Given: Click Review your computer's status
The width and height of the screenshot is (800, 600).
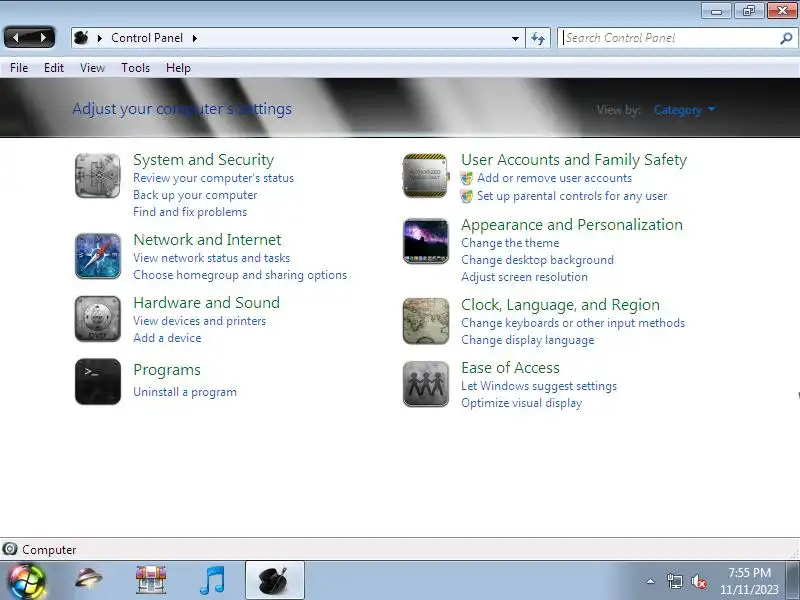Looking at the screenshot, I should [213, 178].
